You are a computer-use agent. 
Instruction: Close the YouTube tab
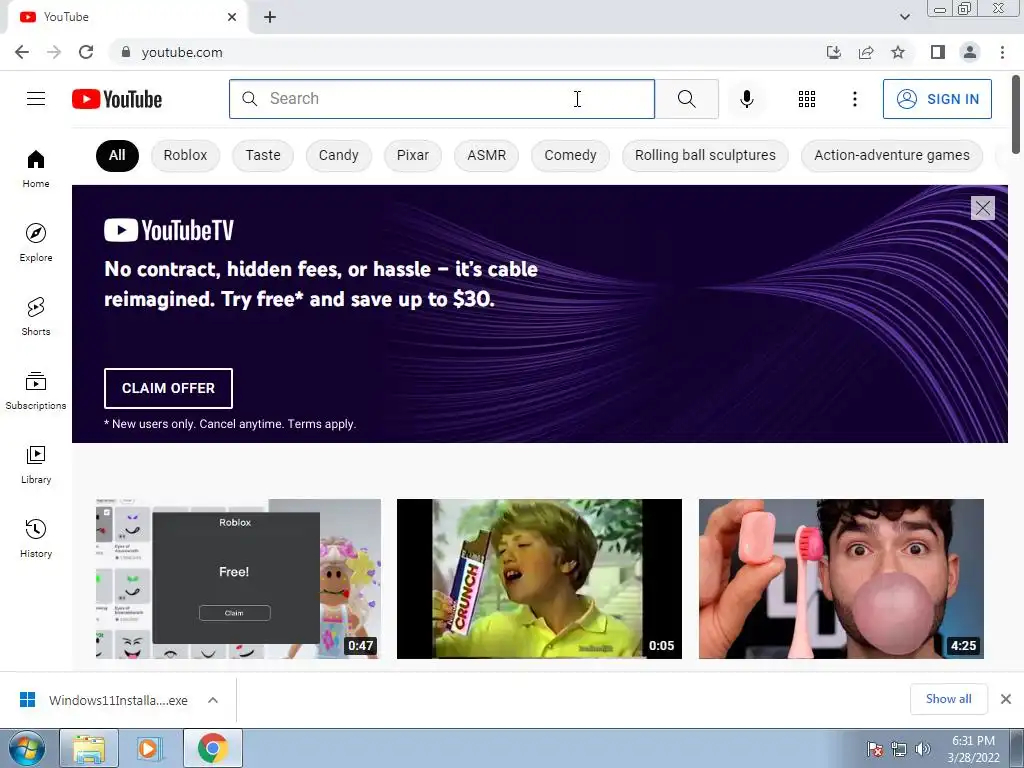[x=232, y=17]
